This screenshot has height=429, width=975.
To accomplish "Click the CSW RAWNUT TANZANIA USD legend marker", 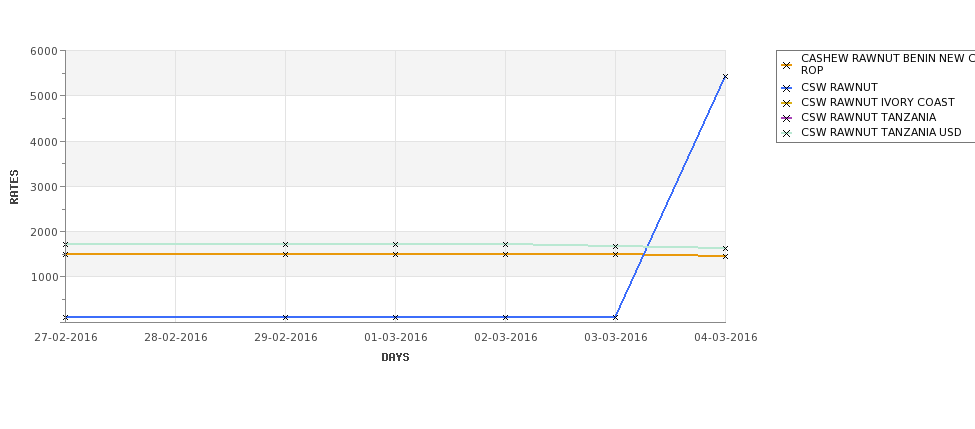I will (787, 133).
